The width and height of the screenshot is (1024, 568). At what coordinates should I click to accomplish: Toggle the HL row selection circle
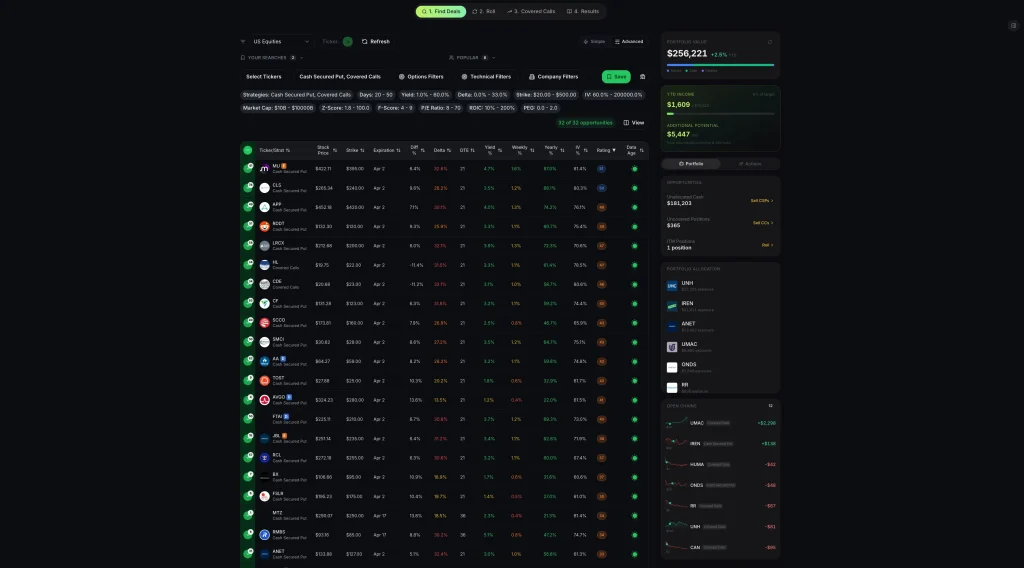pos(248,265)
